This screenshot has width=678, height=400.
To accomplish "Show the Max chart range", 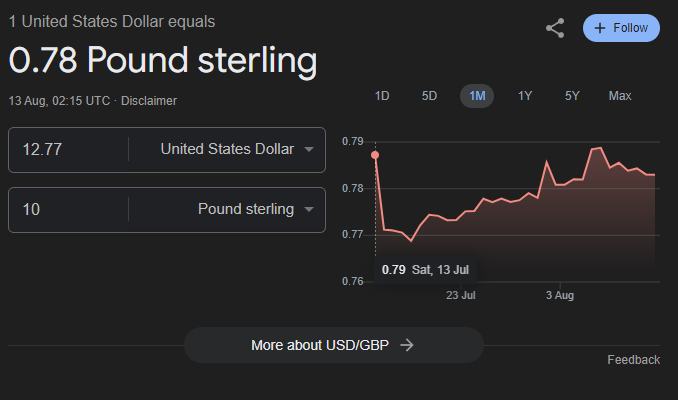I will pyautogui.click(x=620, y=96).
